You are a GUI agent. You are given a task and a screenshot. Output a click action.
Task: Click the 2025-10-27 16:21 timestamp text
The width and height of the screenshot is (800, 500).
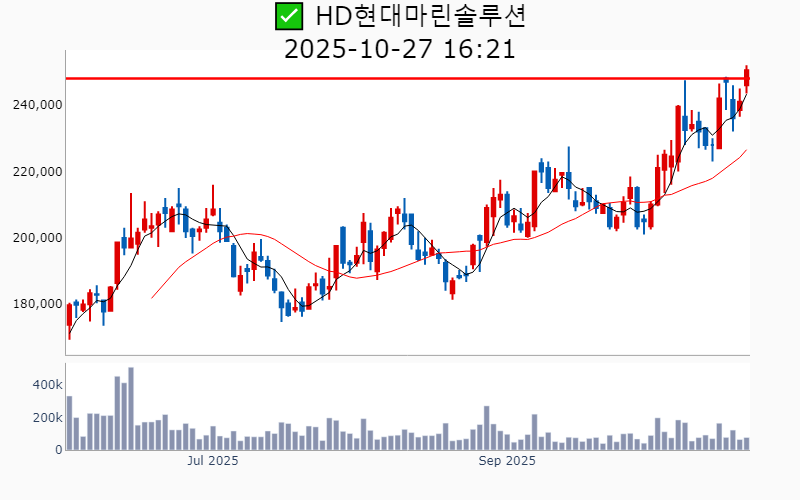pyautogui.click(x=400, y=49)
